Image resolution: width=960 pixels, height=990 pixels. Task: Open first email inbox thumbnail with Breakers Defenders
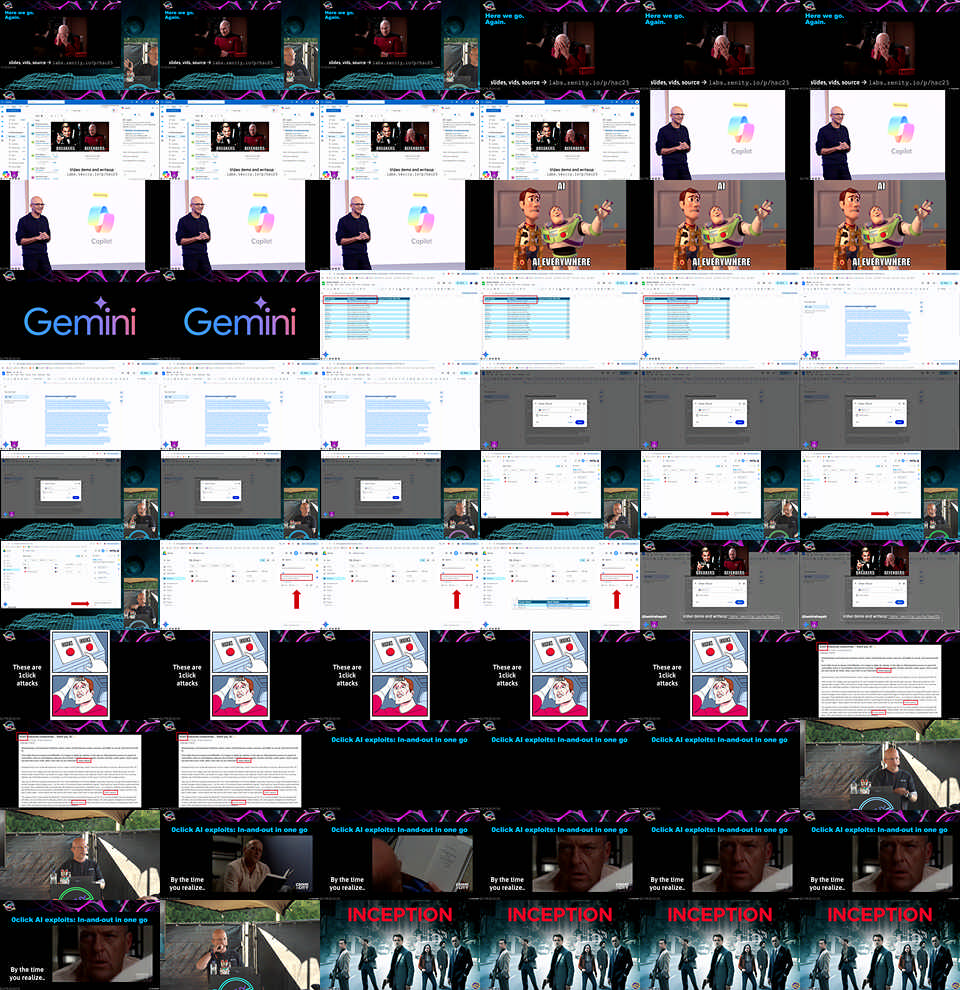click(80, 134)
